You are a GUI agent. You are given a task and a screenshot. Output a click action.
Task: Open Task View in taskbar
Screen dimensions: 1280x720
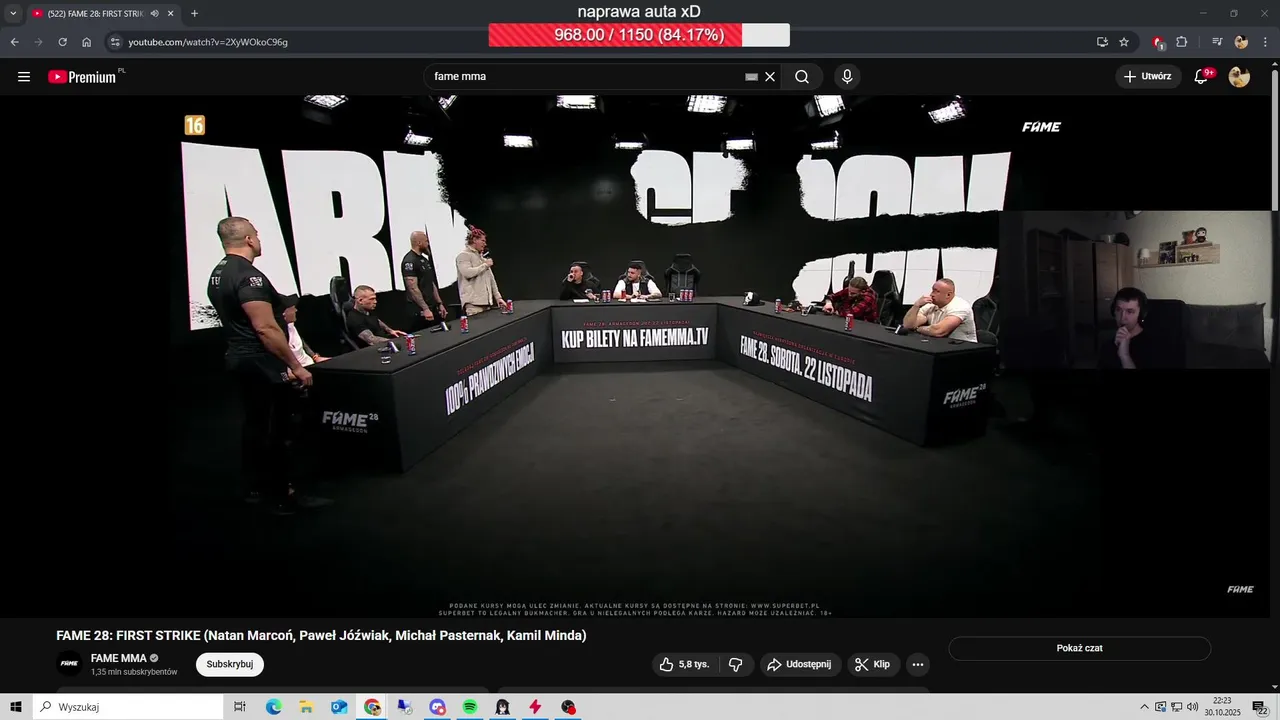click(x=240, y=707)
